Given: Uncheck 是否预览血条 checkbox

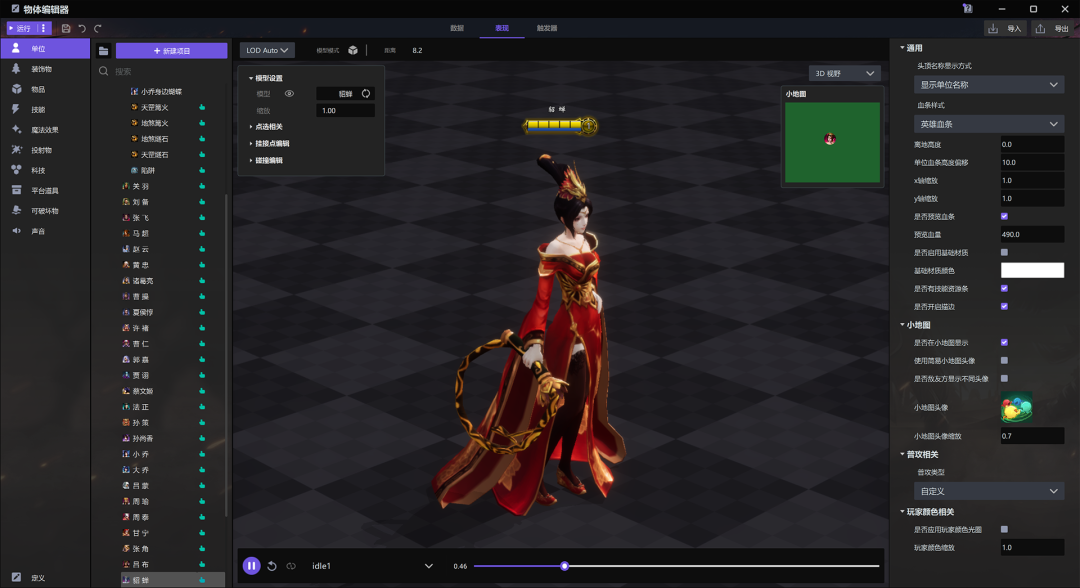Looking at the screenshot, I should point(1004,216).
